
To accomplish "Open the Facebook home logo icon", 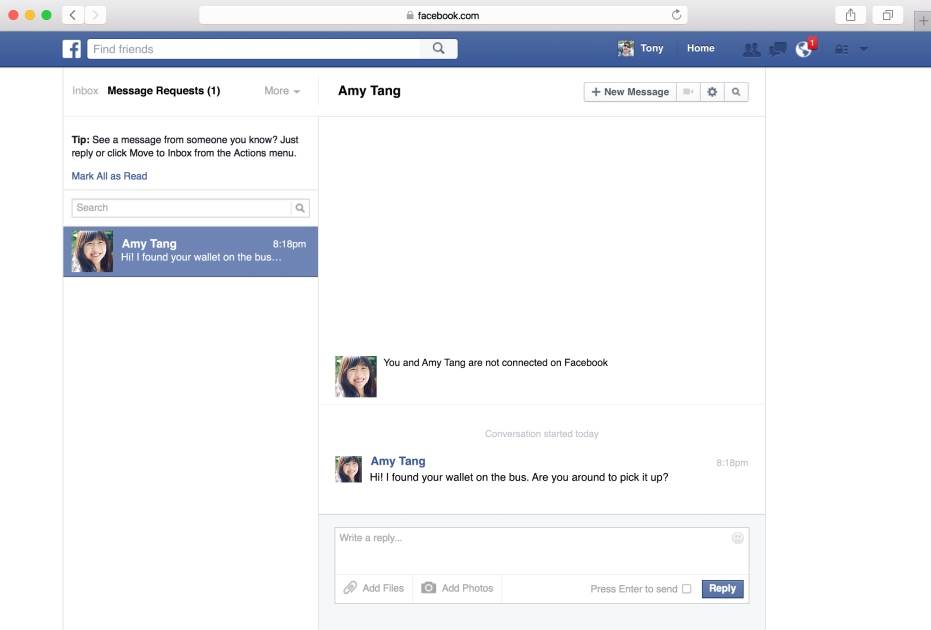I will (71, 48).
